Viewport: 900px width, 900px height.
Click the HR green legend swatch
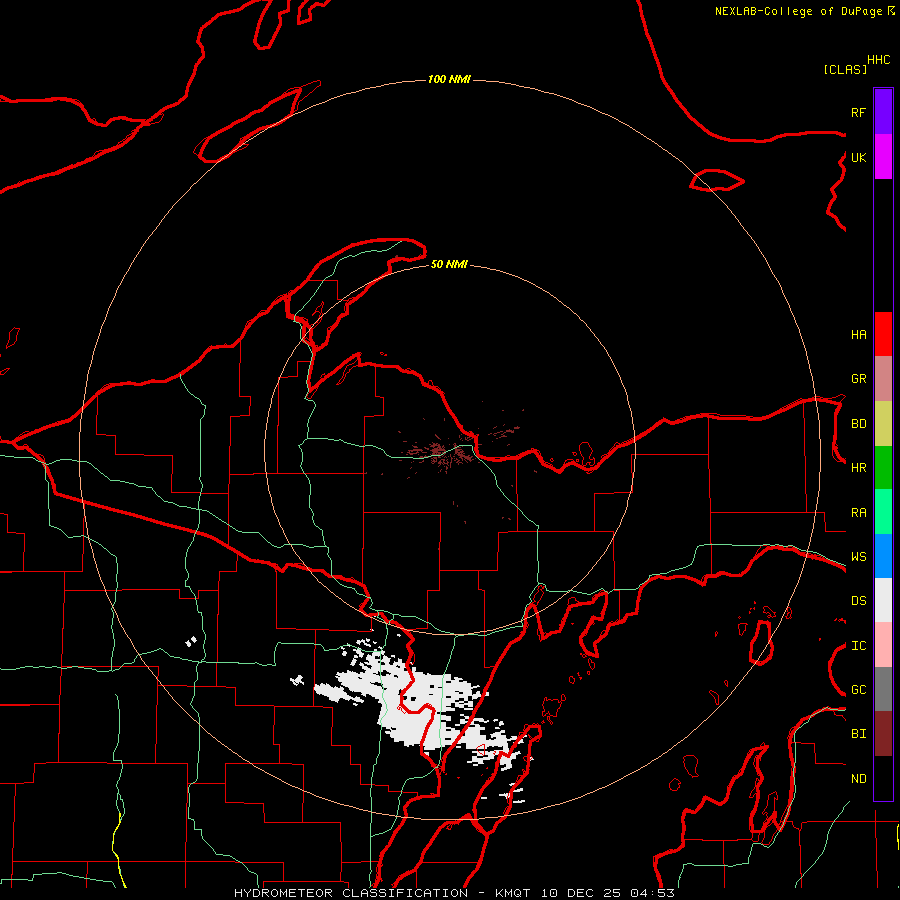tap(883, 468)
